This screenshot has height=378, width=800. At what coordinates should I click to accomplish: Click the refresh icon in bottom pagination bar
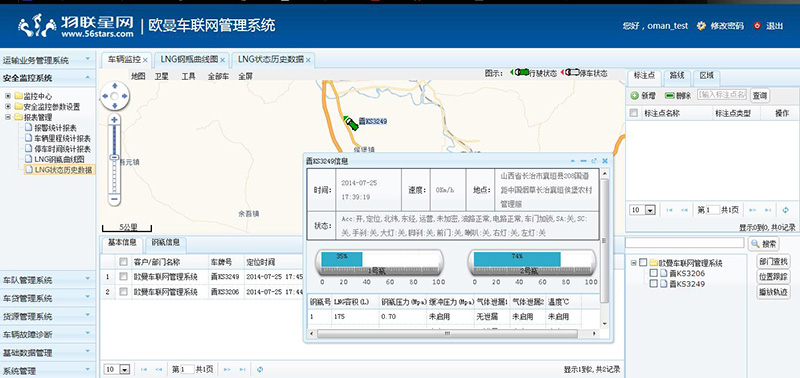click(260, 369)
